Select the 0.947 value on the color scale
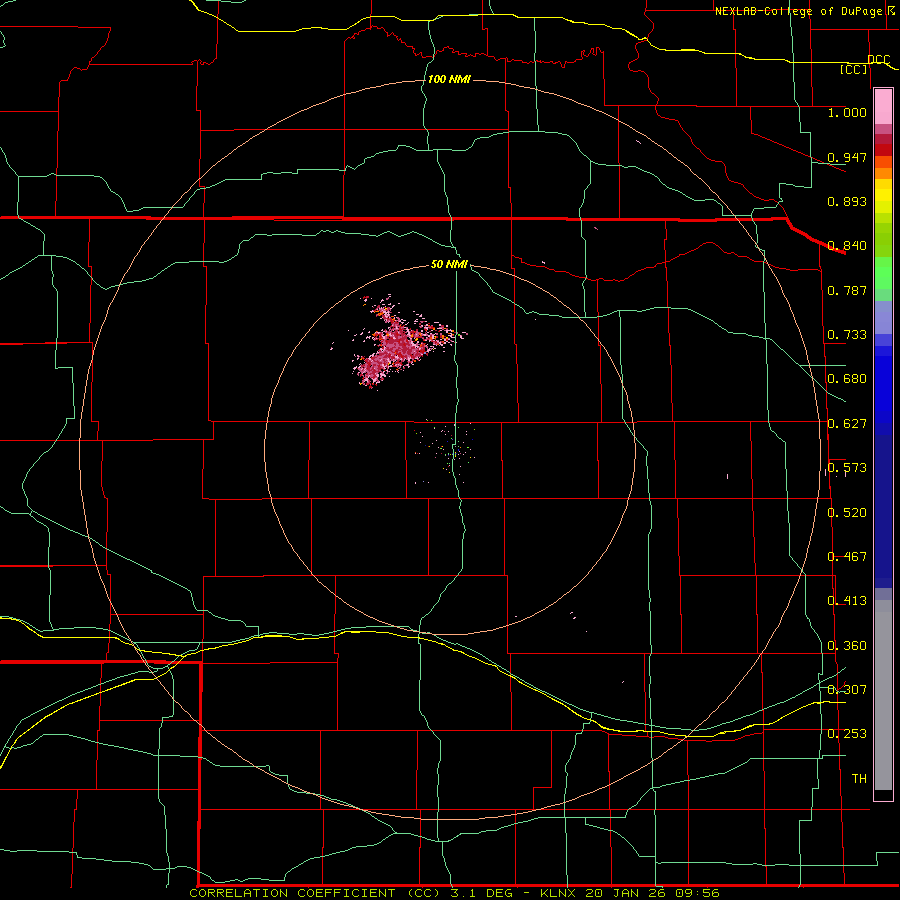Screen dimensions: 900x900 (847, 157)
